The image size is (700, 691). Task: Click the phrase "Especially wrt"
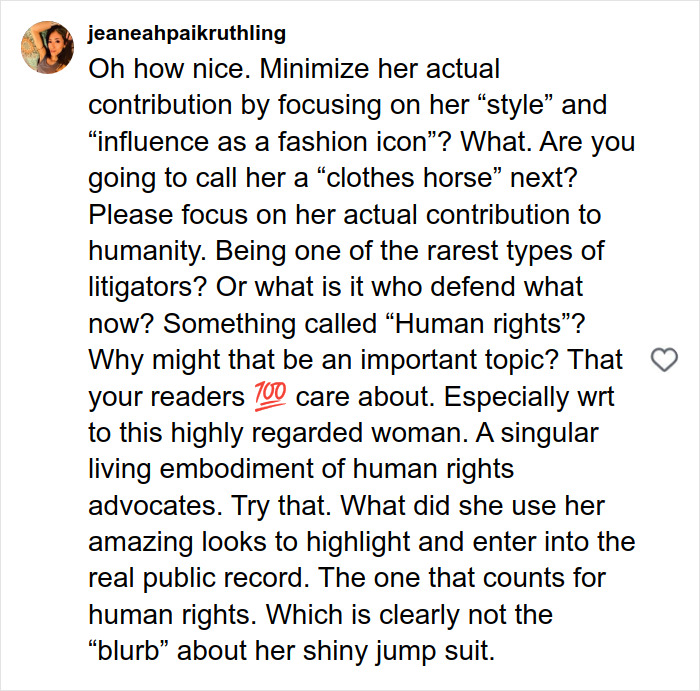528,397
